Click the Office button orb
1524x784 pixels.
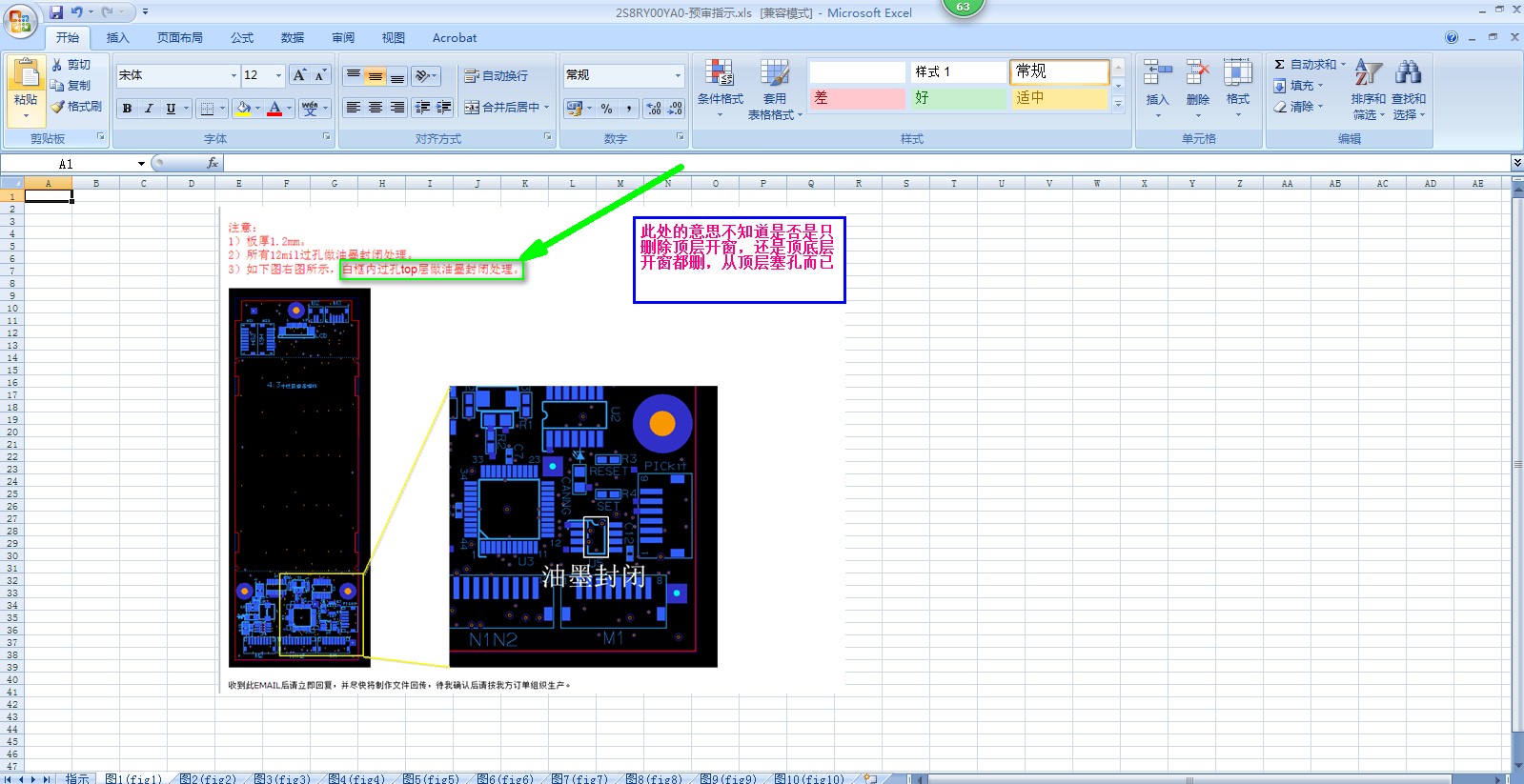pyautogui.click(x=19, y=19)
